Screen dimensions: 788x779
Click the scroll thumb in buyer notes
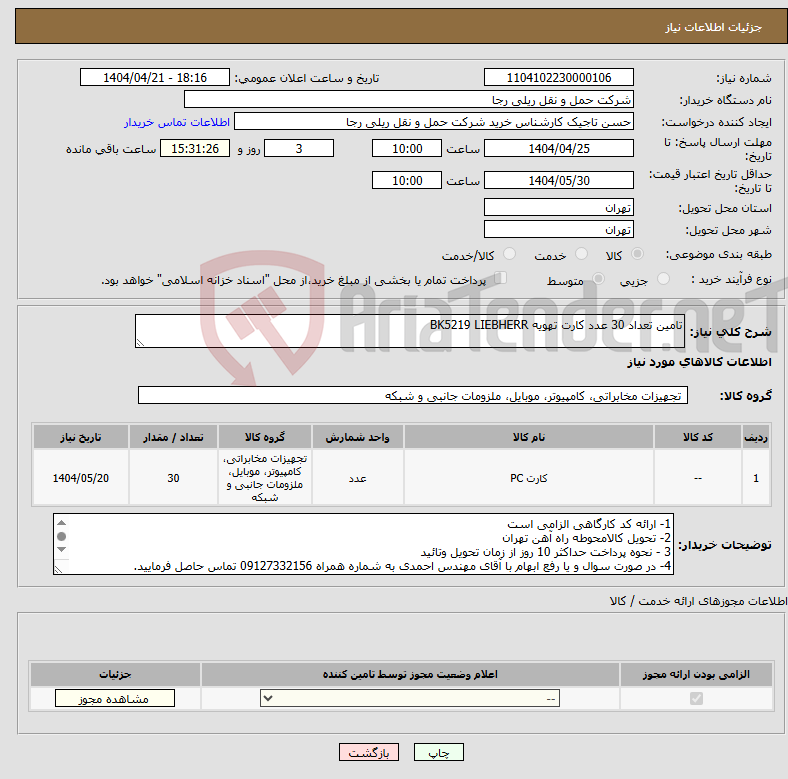(61, 536)
